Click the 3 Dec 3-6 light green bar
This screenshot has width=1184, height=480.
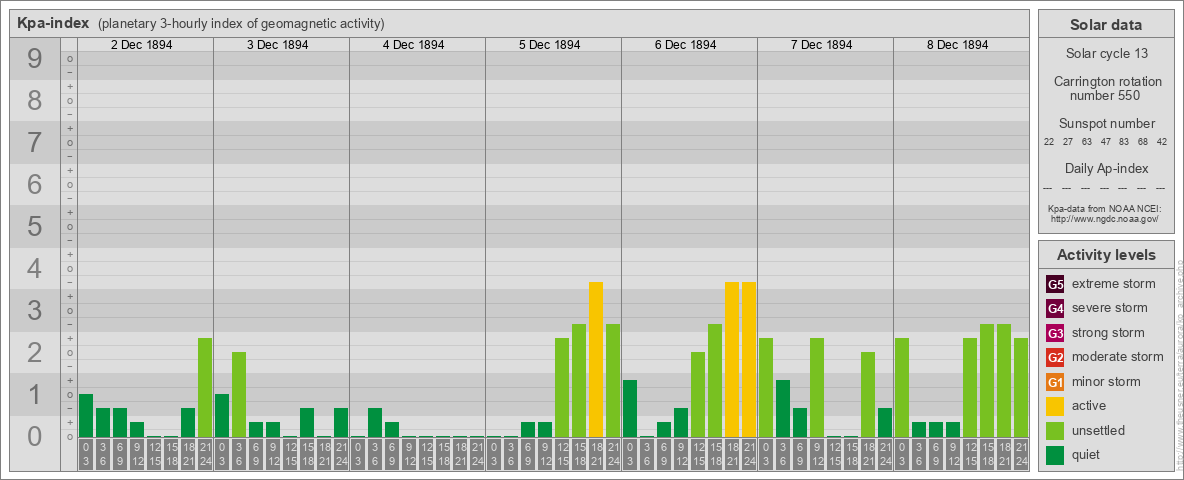(239, 395)
